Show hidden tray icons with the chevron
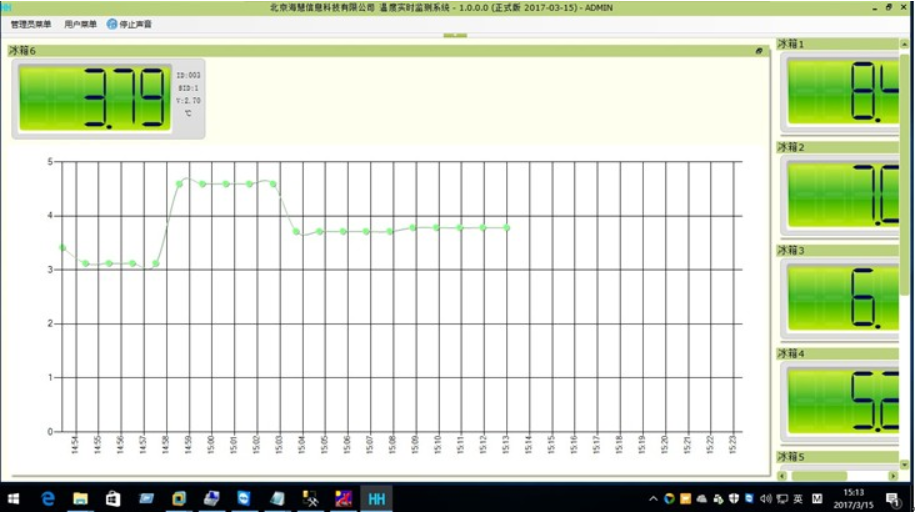915x515 pixels. click(653, 499)
